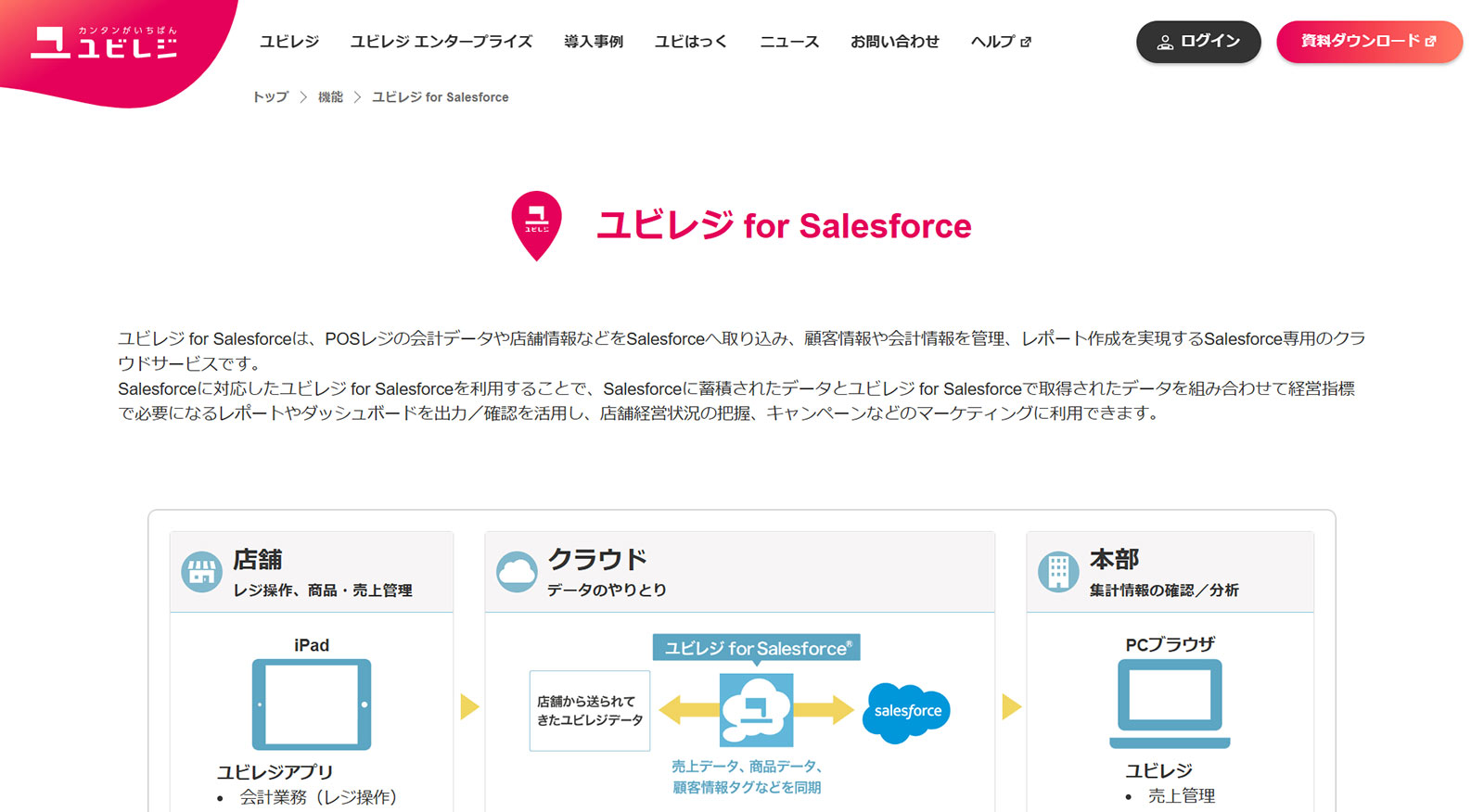Click the external-link icon next to ヘルプ
Screen dimensions: 1484x812
[x=1026, y=42]
